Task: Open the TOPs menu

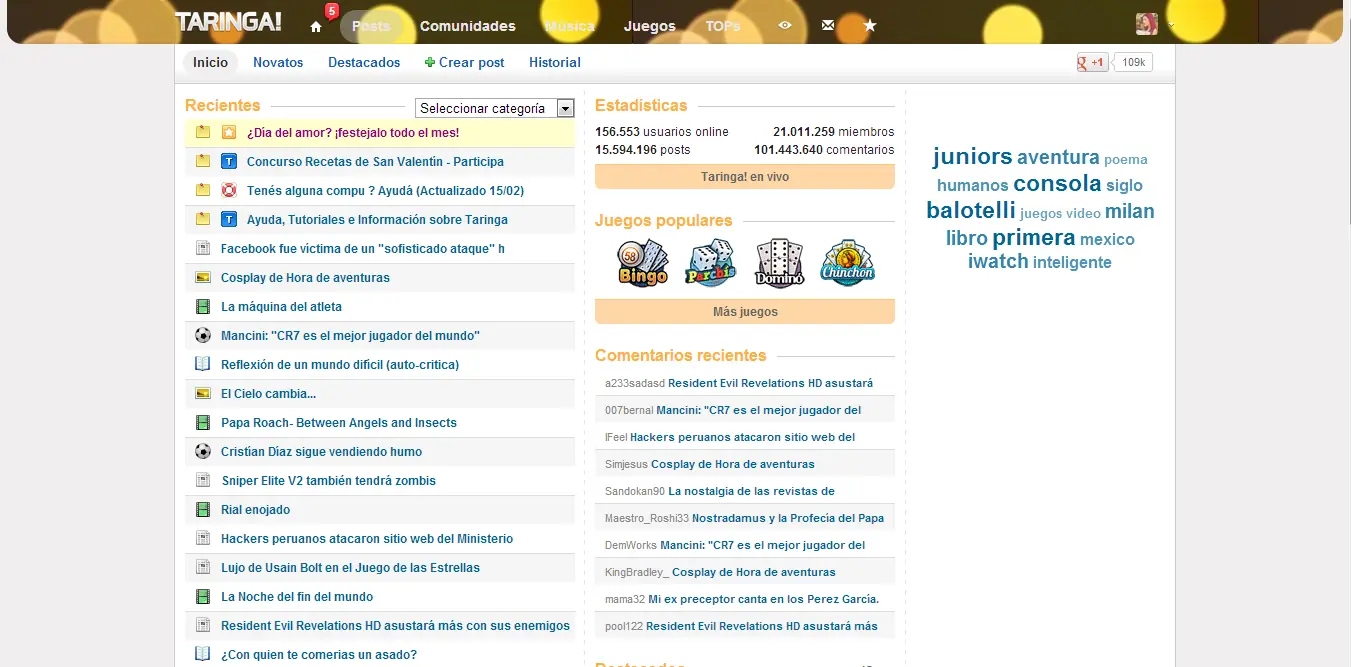Action: pyautogui.click(x=723, y=26)
